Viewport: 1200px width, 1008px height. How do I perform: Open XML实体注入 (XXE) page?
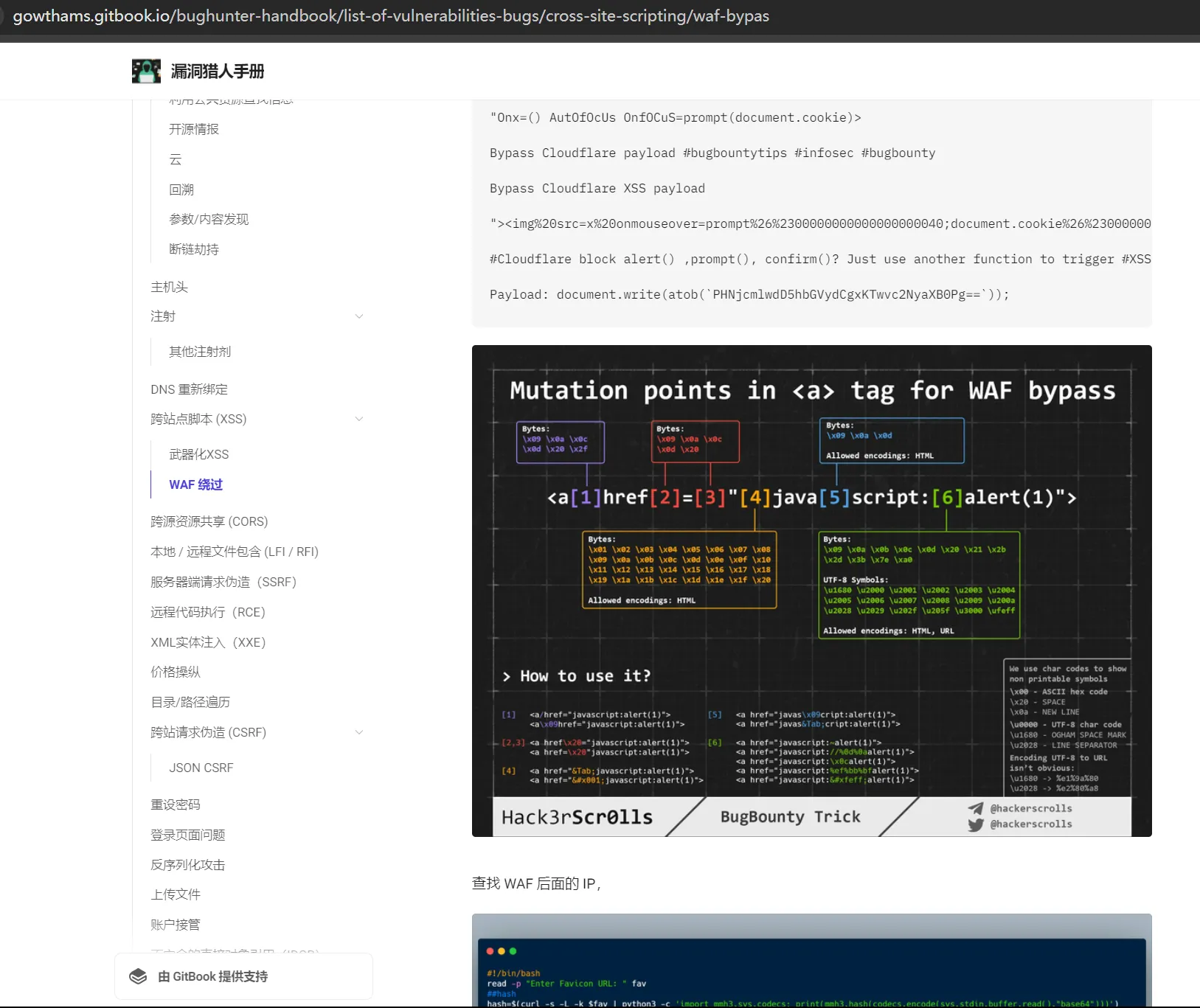coord(208,642)
